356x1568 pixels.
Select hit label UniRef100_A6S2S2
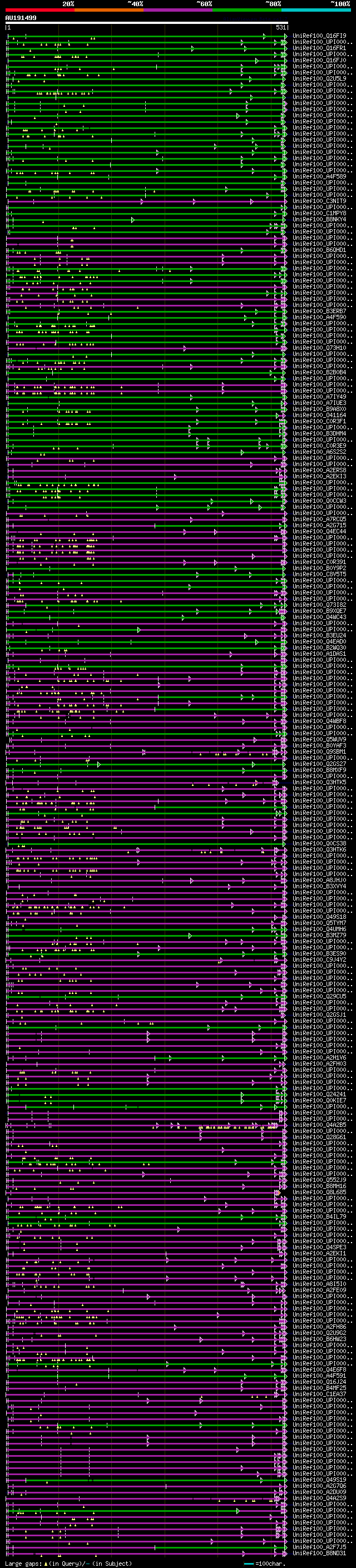[319, 452]
